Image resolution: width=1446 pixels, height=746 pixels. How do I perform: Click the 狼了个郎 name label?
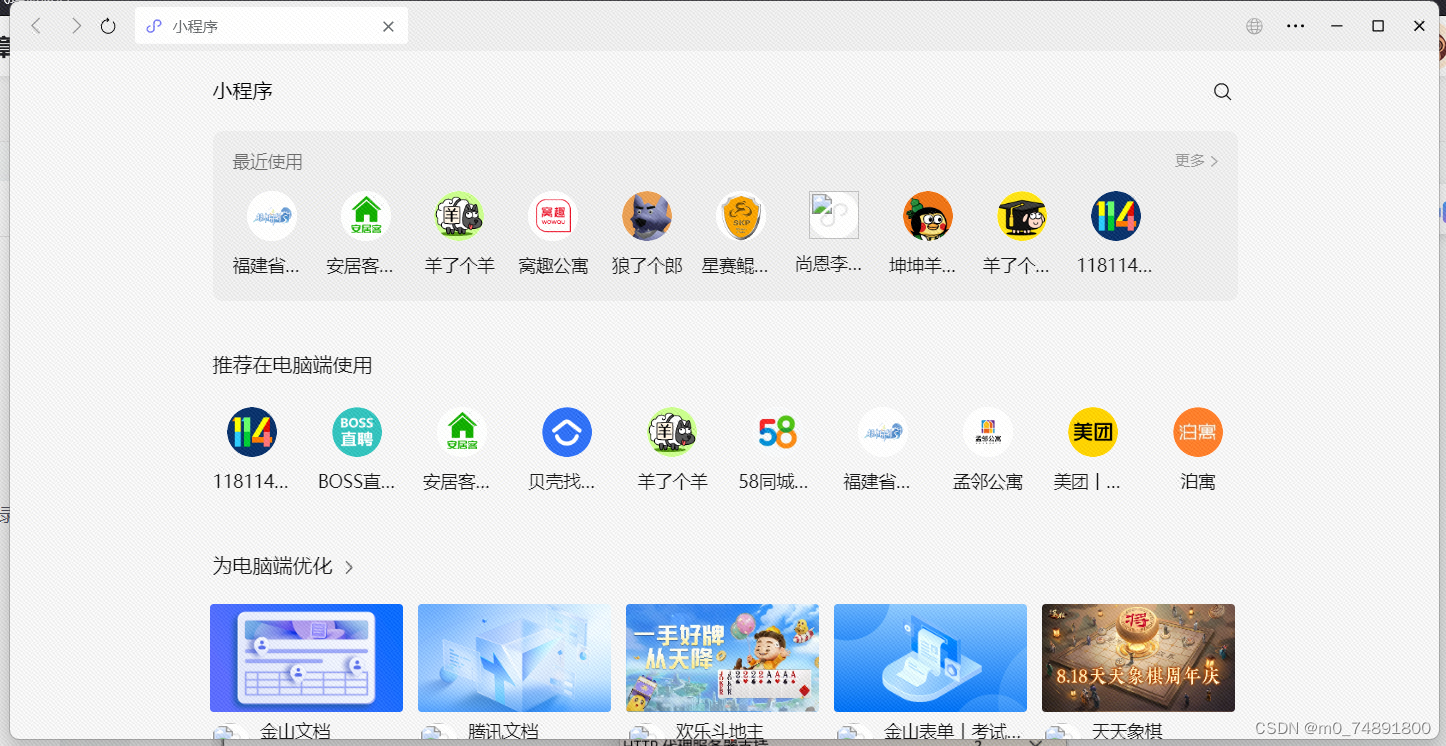(647, 266)
